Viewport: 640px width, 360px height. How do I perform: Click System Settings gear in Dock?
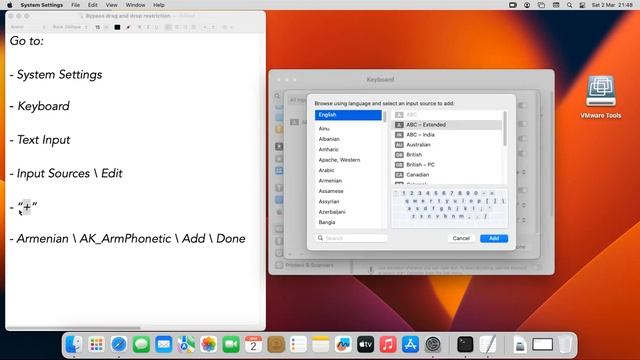[433, 344]
